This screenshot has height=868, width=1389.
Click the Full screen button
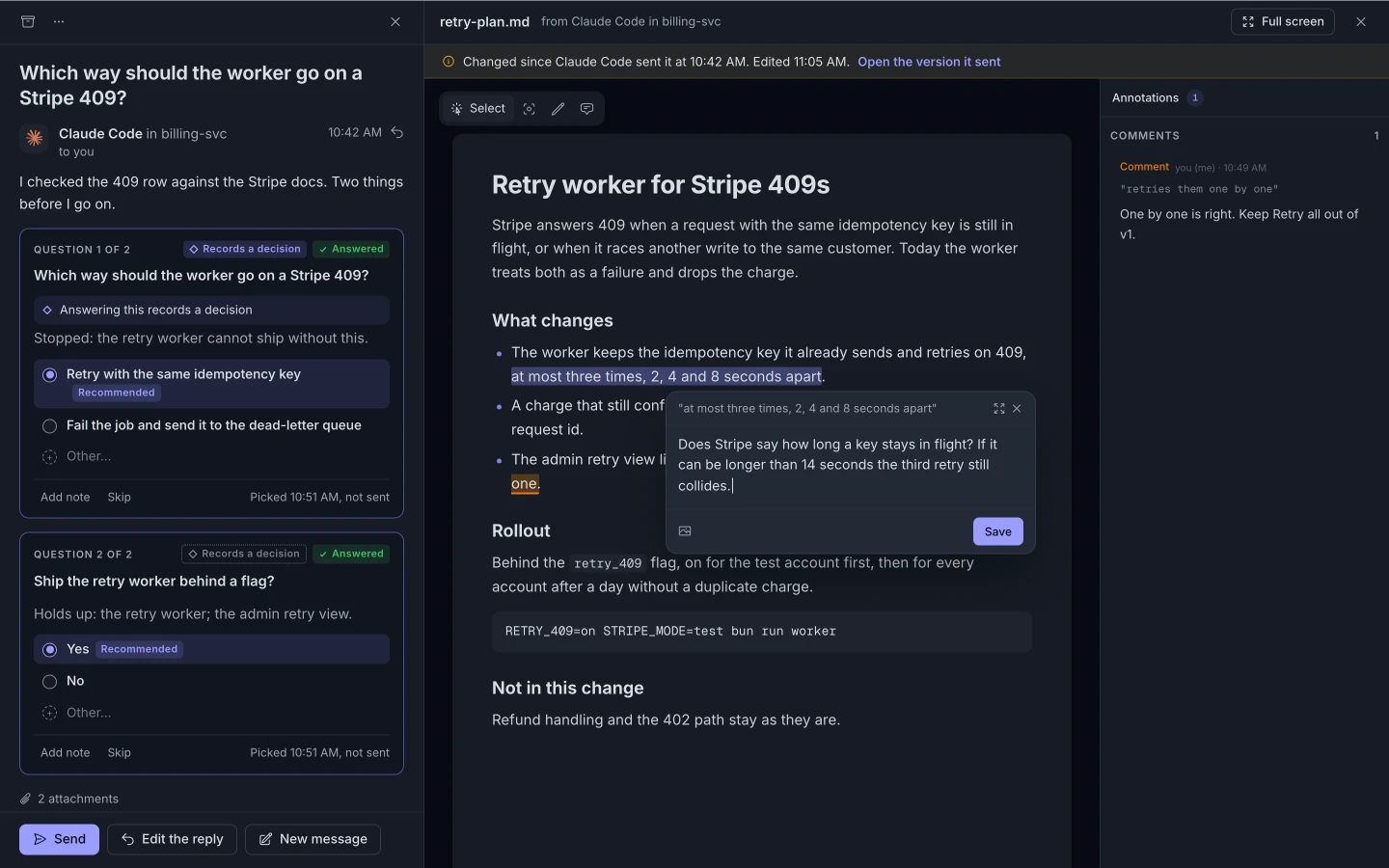(x=1282, y=21)
